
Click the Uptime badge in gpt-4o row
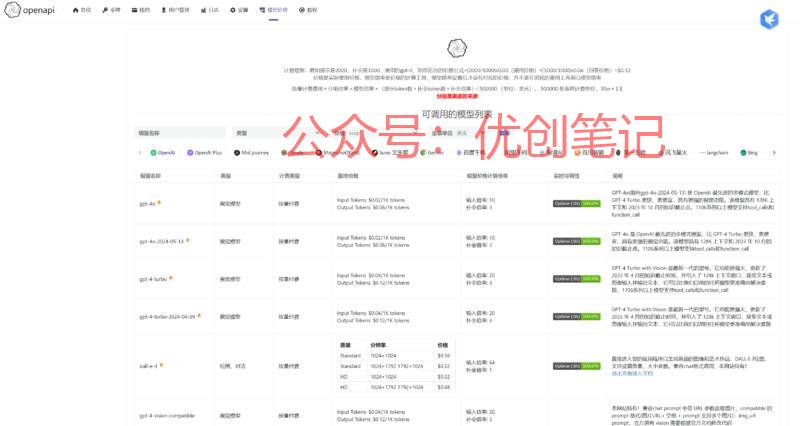577,204
